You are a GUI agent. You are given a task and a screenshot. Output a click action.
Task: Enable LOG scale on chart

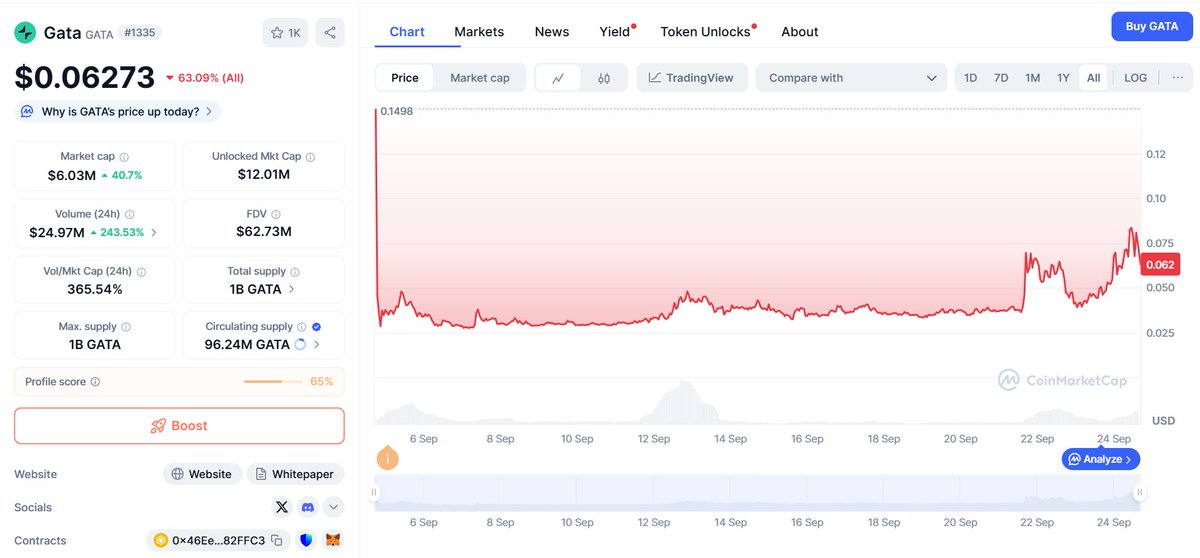pyautogui.click(x=1135, y=78)
